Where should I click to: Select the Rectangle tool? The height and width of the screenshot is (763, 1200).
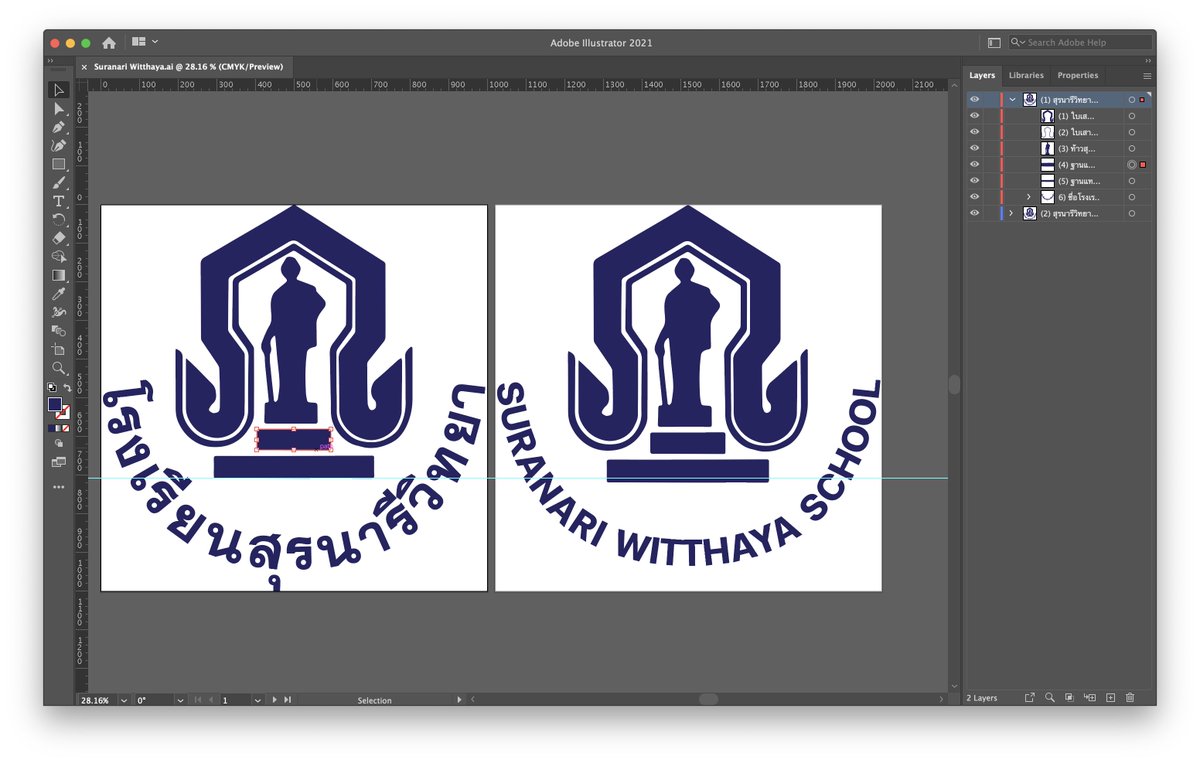[x=59, y=164]
